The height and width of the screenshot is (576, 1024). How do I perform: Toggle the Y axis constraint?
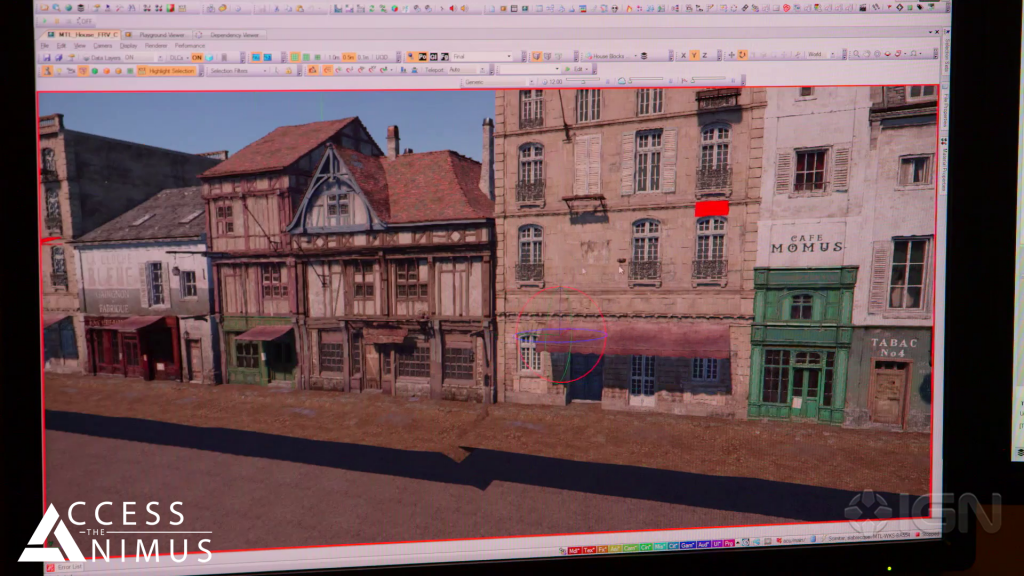coord(694,56)
